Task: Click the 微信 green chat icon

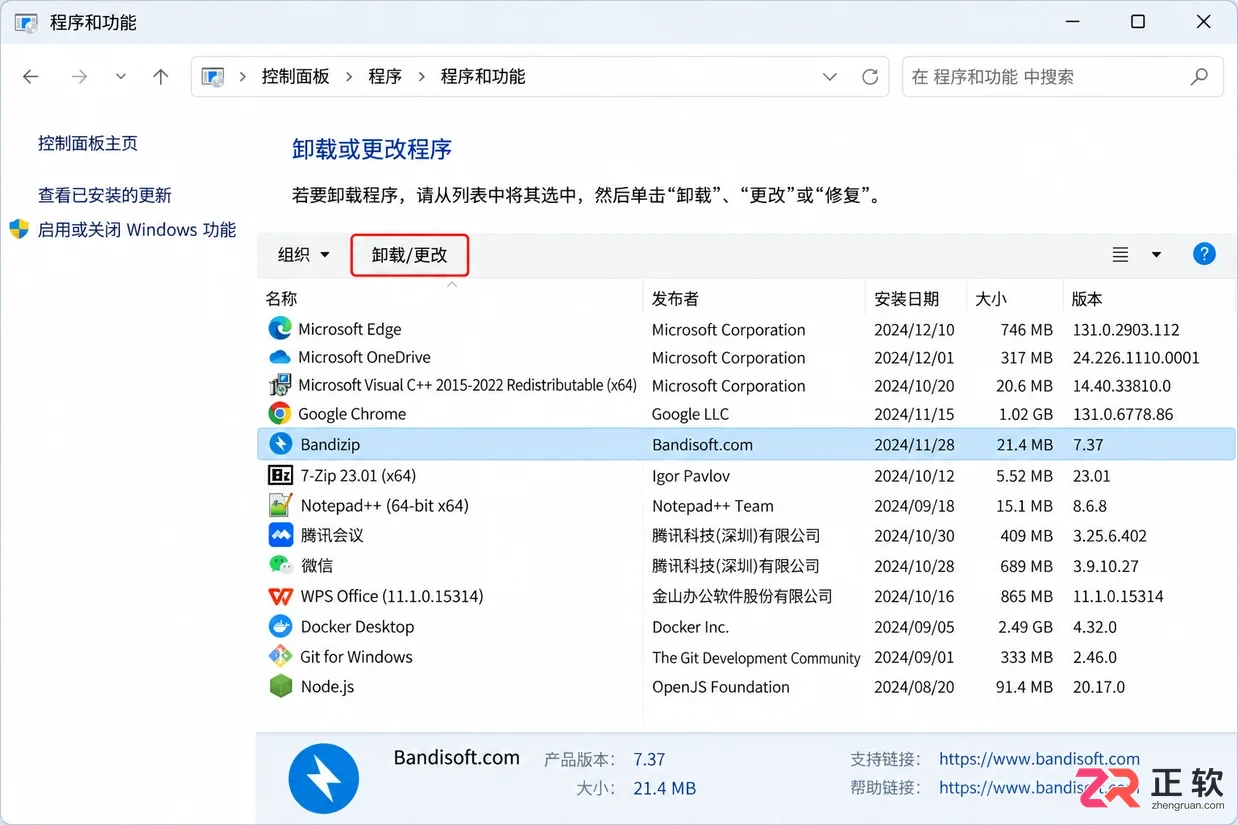Action: [x=281, y=565]
